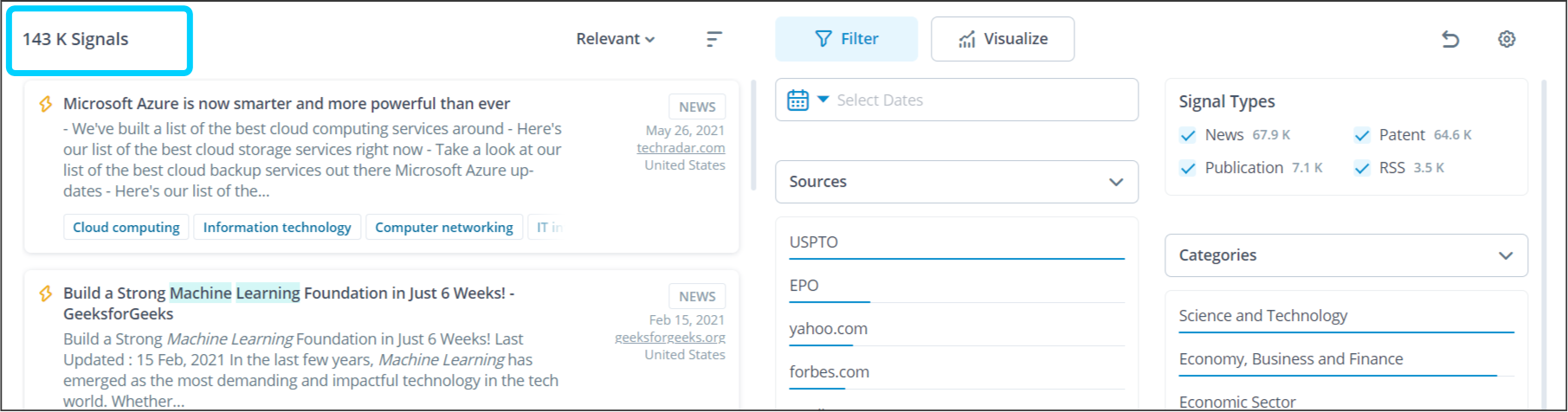
Task: Expand the Sources dropdown
Action: coord(956,182)
